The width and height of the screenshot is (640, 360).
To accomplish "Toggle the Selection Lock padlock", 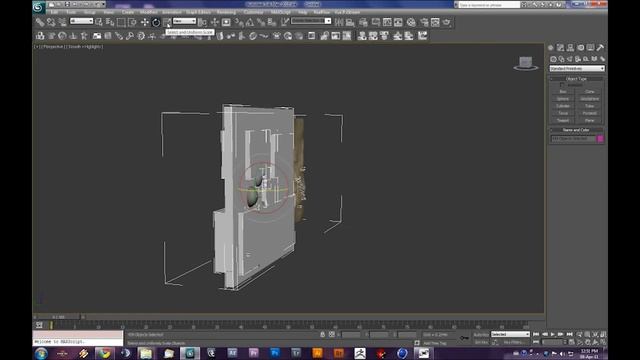I will click(x=322, y=334).
